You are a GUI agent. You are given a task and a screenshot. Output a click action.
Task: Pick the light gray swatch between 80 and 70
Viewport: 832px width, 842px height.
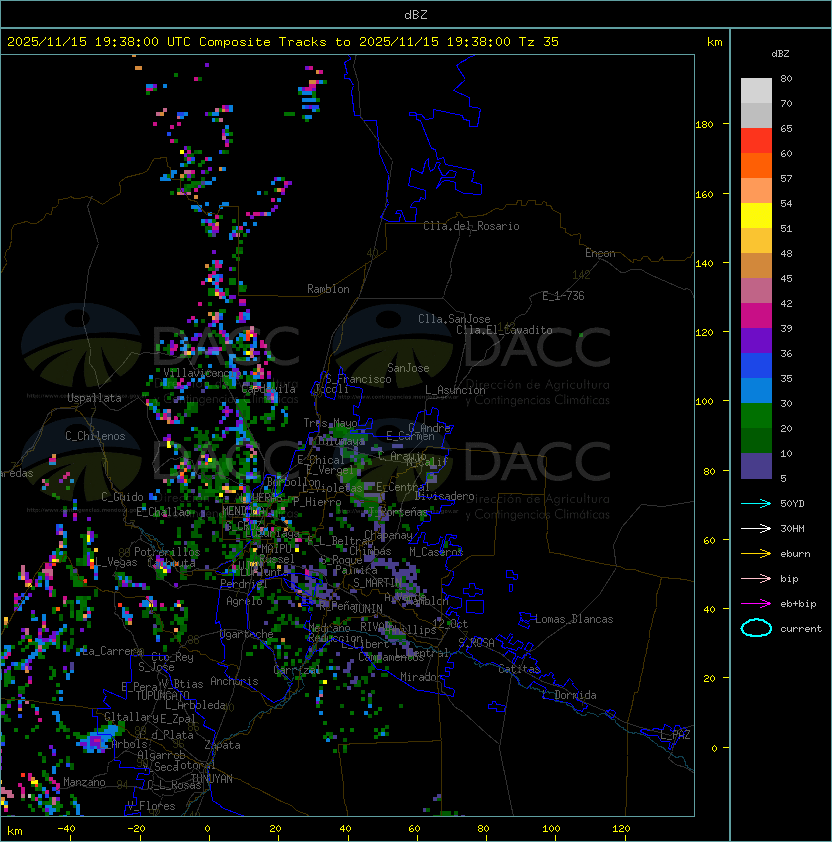point(756,90)
